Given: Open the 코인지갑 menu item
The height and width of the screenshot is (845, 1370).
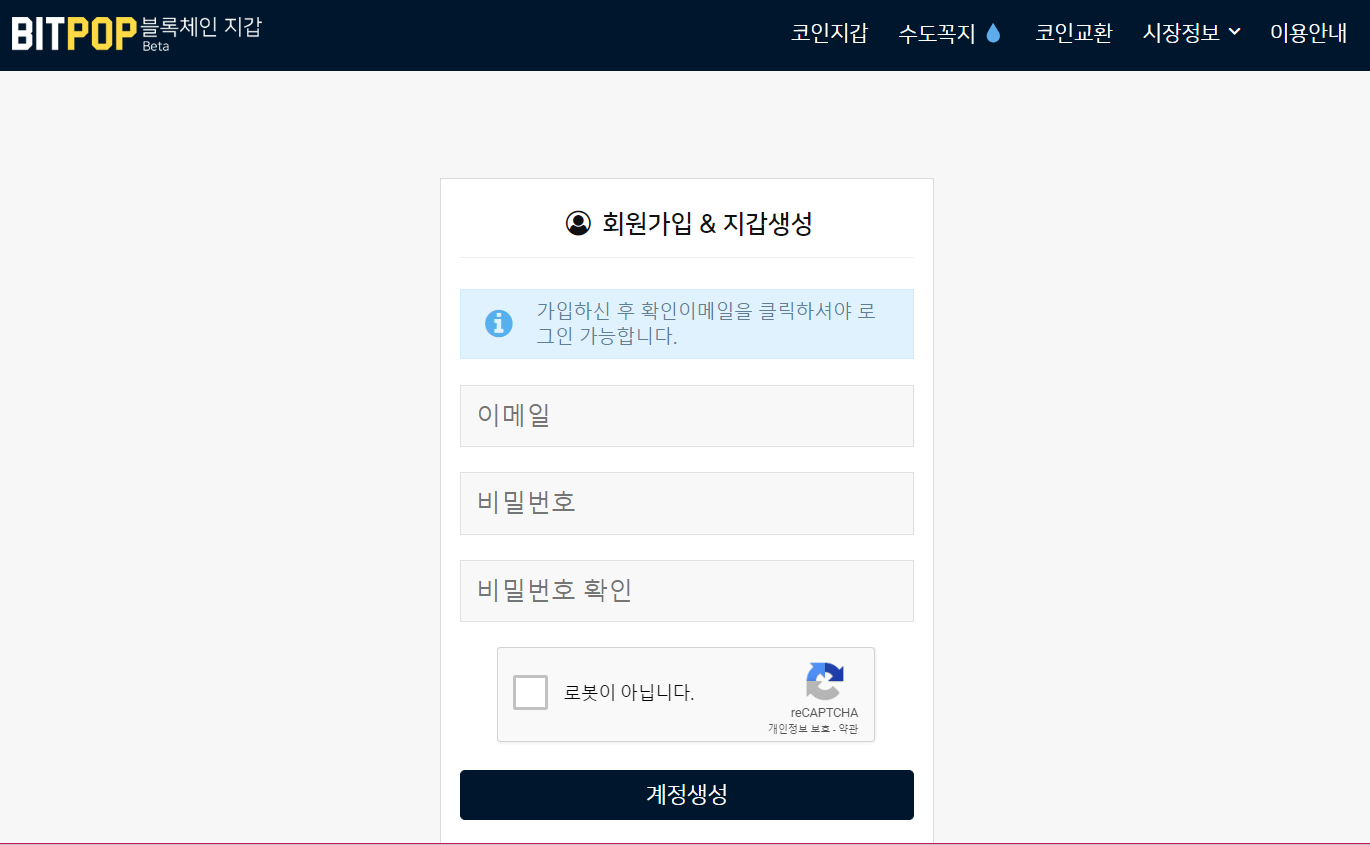Looking at the screenshot, I should 829,32.
